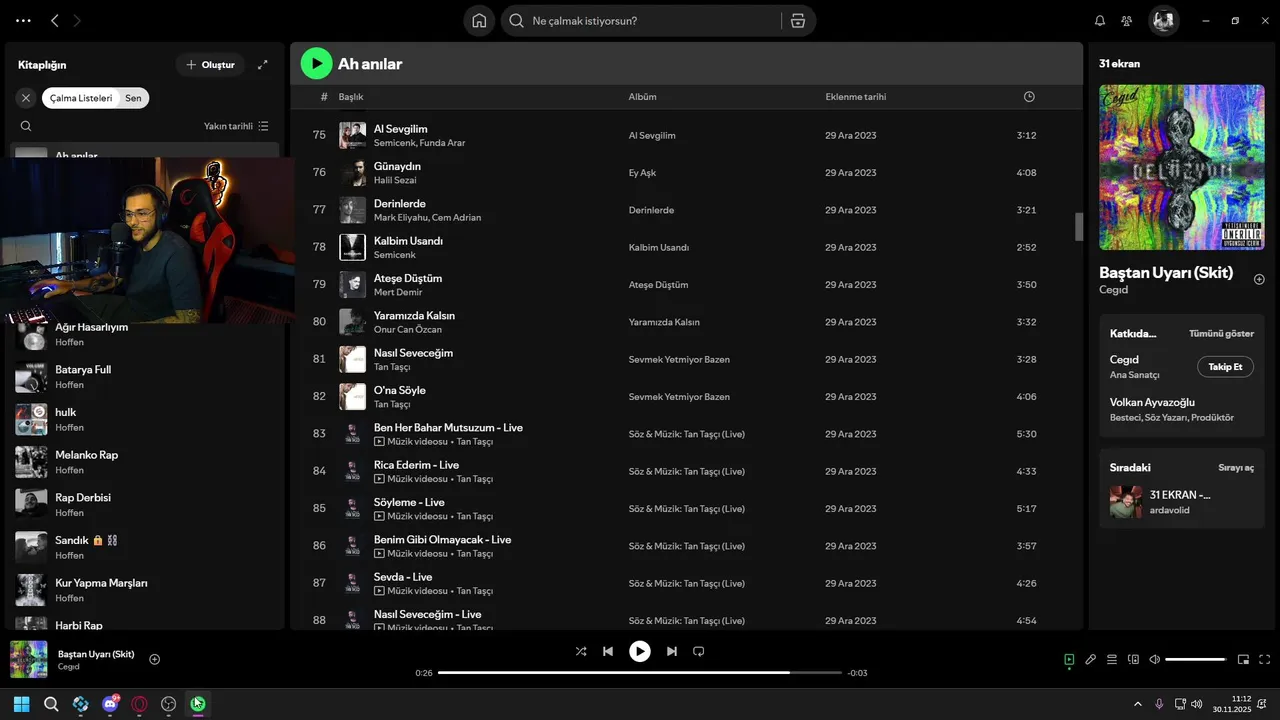The width and height of the screenshot is (1280, 720).
Task: Sort by the Albüm column header
Action: pos(642,97)
